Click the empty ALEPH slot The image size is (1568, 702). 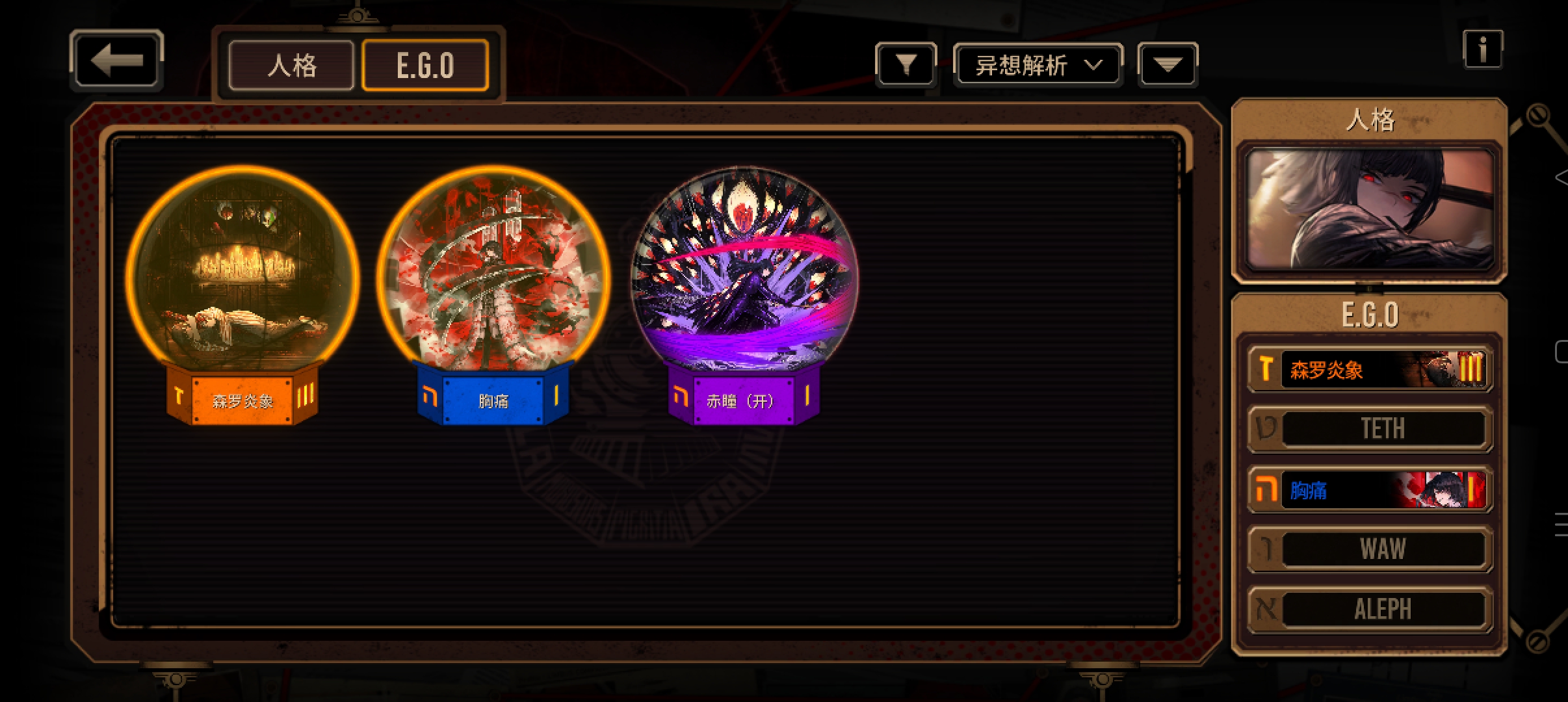click(x=1370, y=609)
